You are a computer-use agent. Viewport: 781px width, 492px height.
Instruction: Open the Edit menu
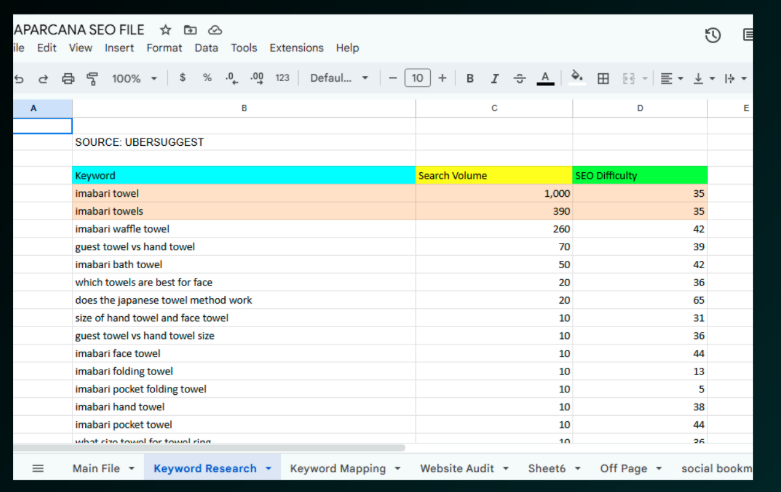point(47,48)
